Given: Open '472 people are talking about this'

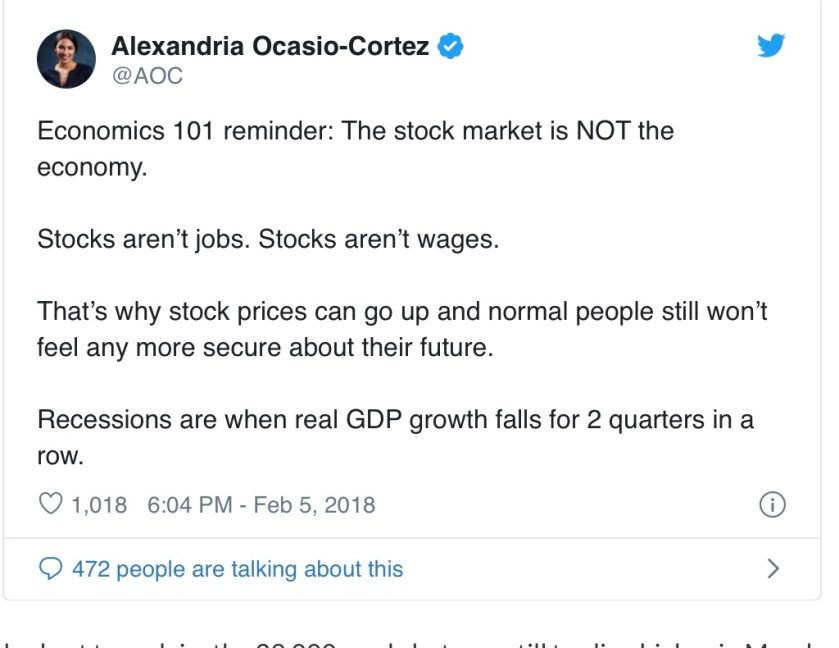Looking at the screenshot, I should click(x=237, y=569).
